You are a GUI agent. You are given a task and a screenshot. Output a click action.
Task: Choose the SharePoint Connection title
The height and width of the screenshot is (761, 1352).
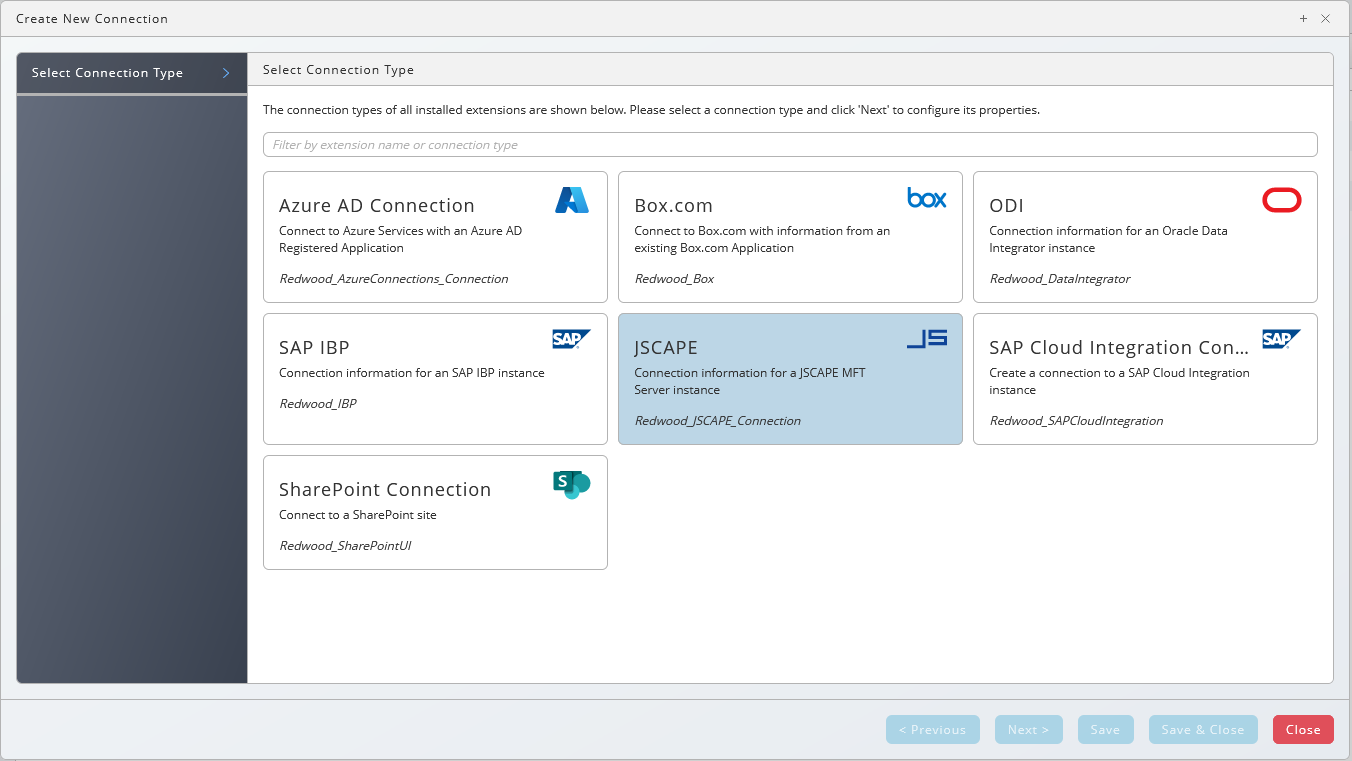click(385, 490)
